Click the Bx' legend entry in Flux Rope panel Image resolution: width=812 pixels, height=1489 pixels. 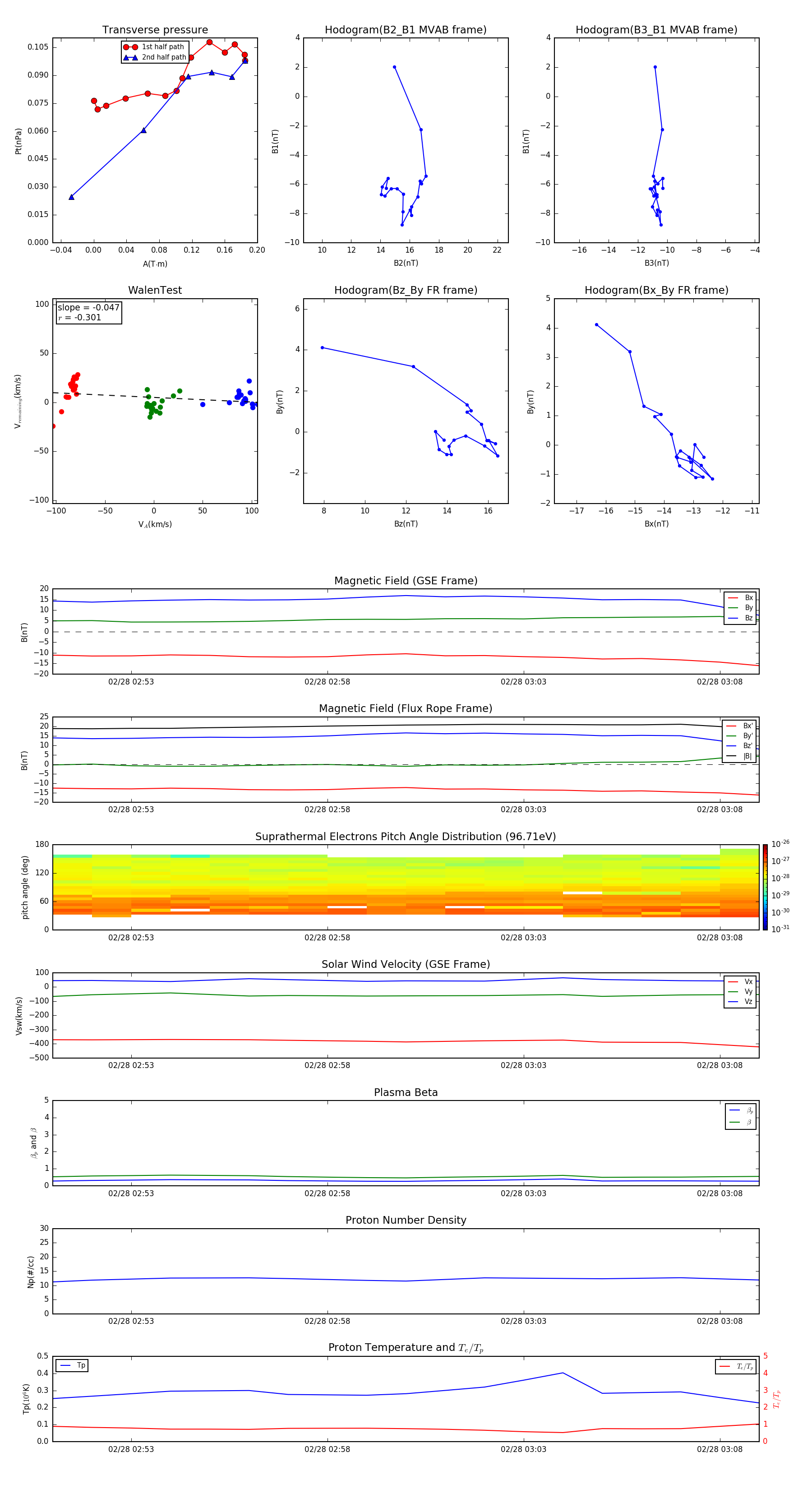(739, 726)
